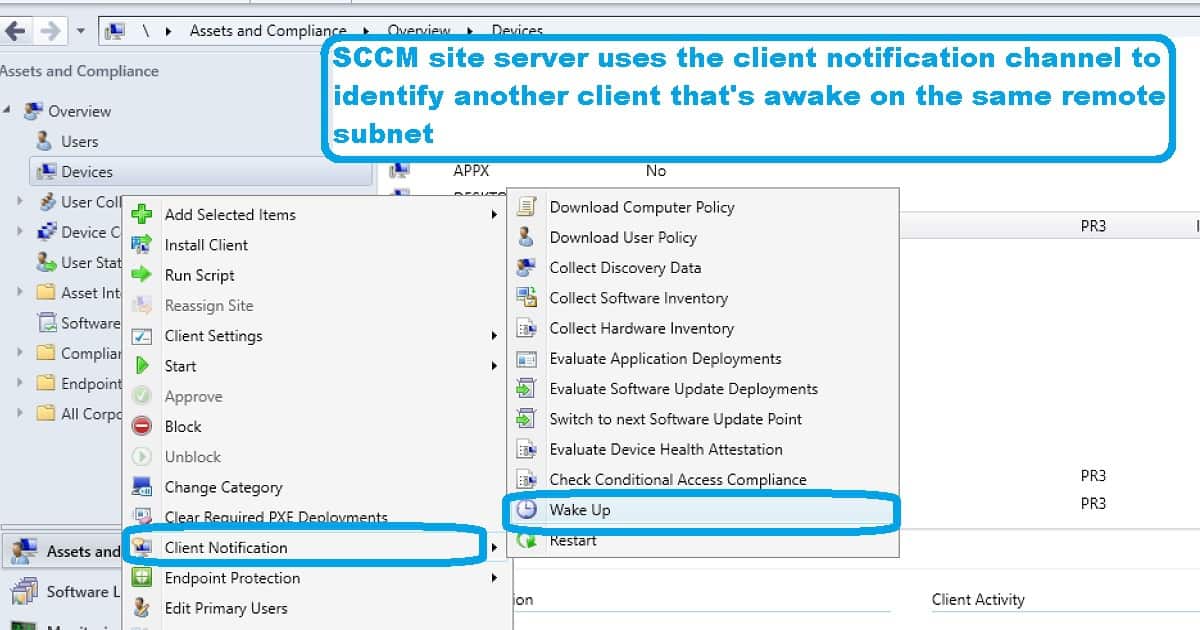The image size is (1200, 630).
Task: Choose Block from context menu
Action: coord(183,427)
